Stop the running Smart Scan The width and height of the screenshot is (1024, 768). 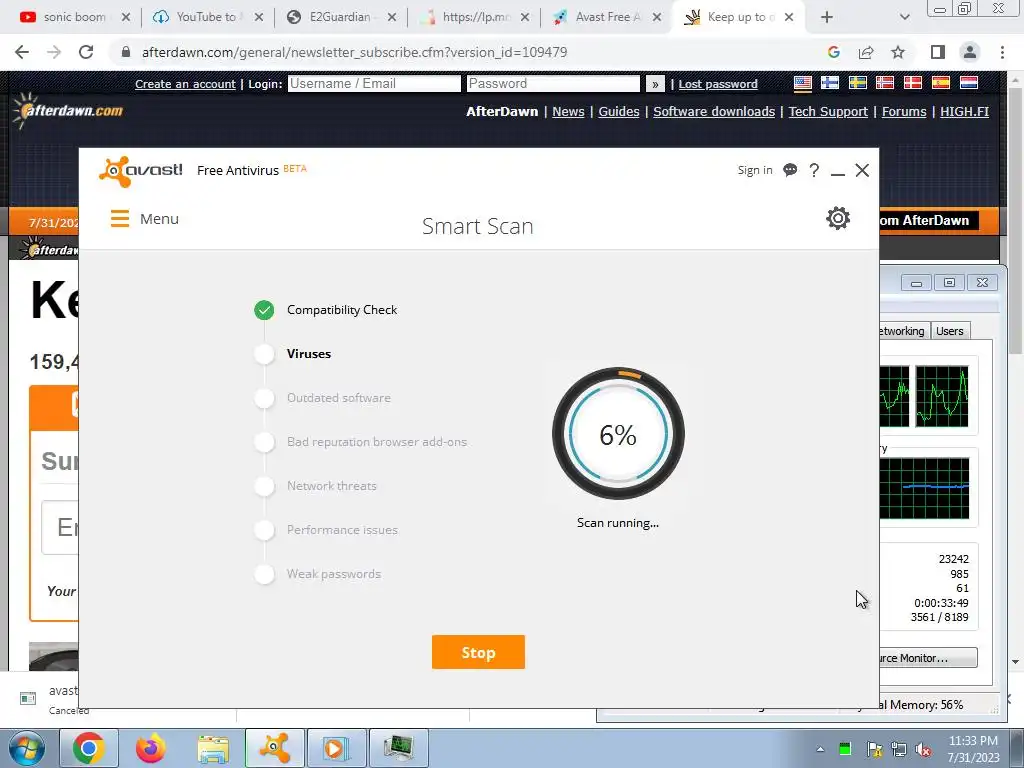click(x=478, y=652)
